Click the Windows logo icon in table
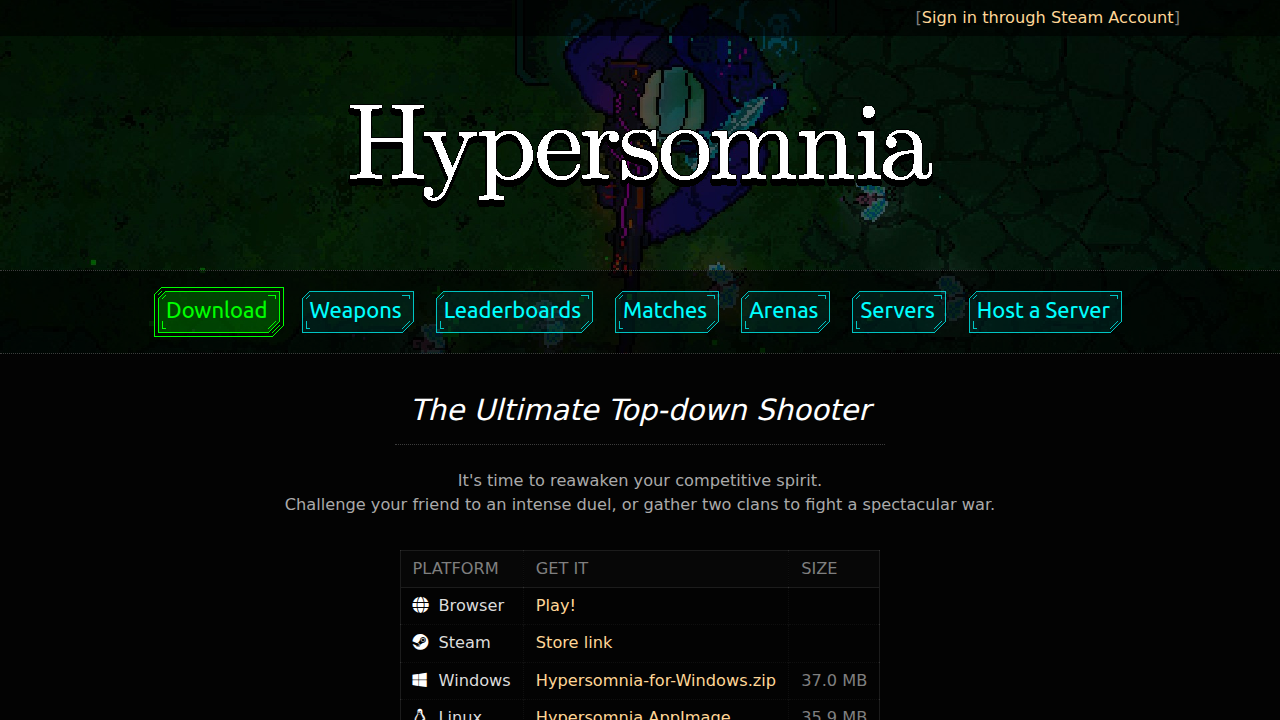Screen dimensions: 1280x720 click(420, 680)
